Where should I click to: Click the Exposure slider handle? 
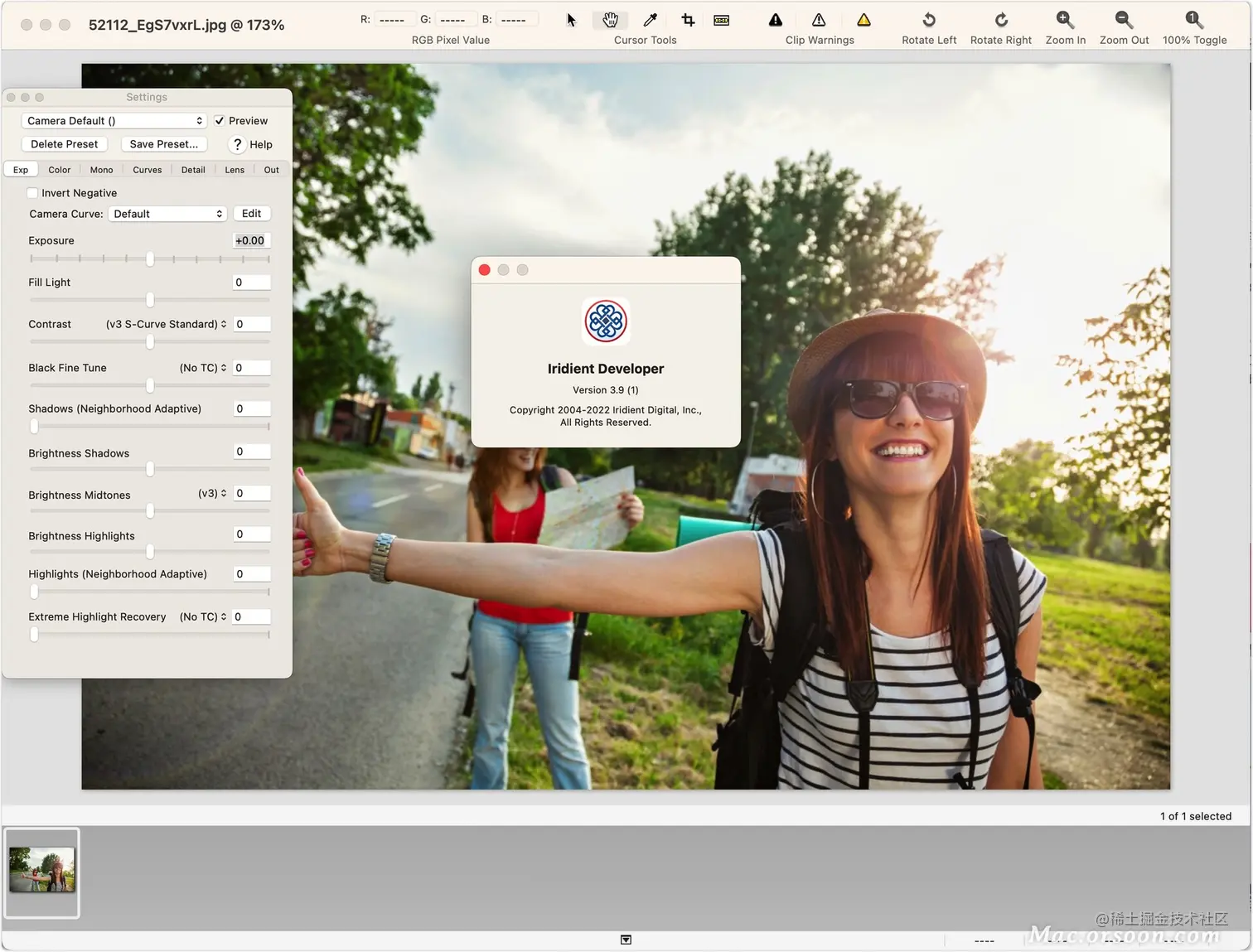(150, 259)
